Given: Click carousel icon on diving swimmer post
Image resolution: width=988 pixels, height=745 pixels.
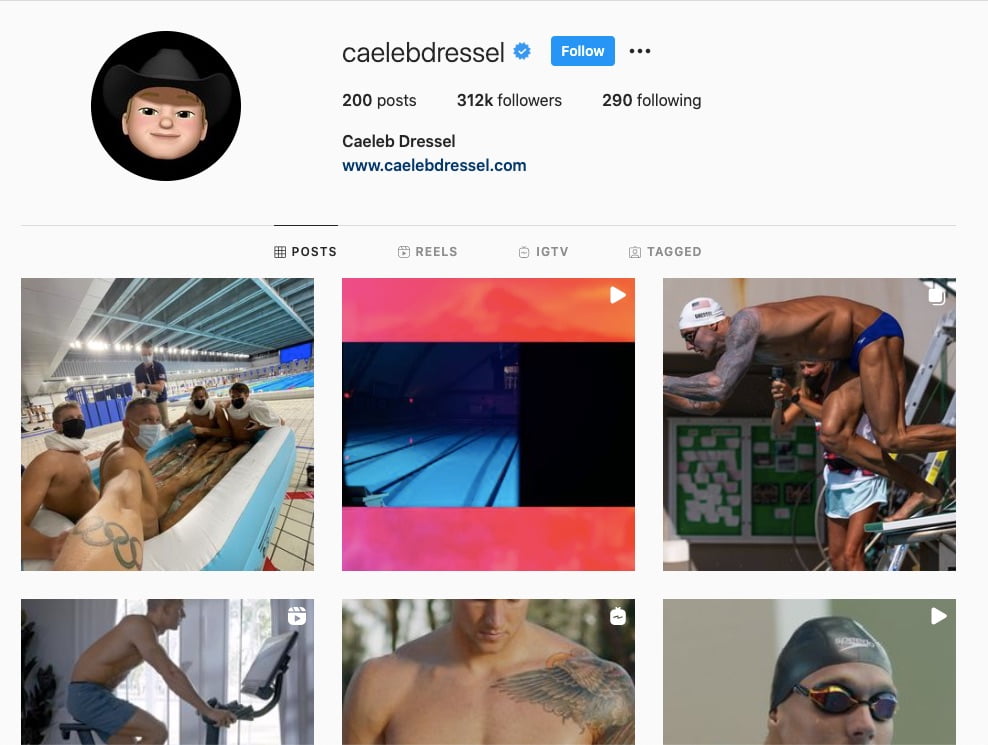Looking at the screenshot, I should 936,295.
